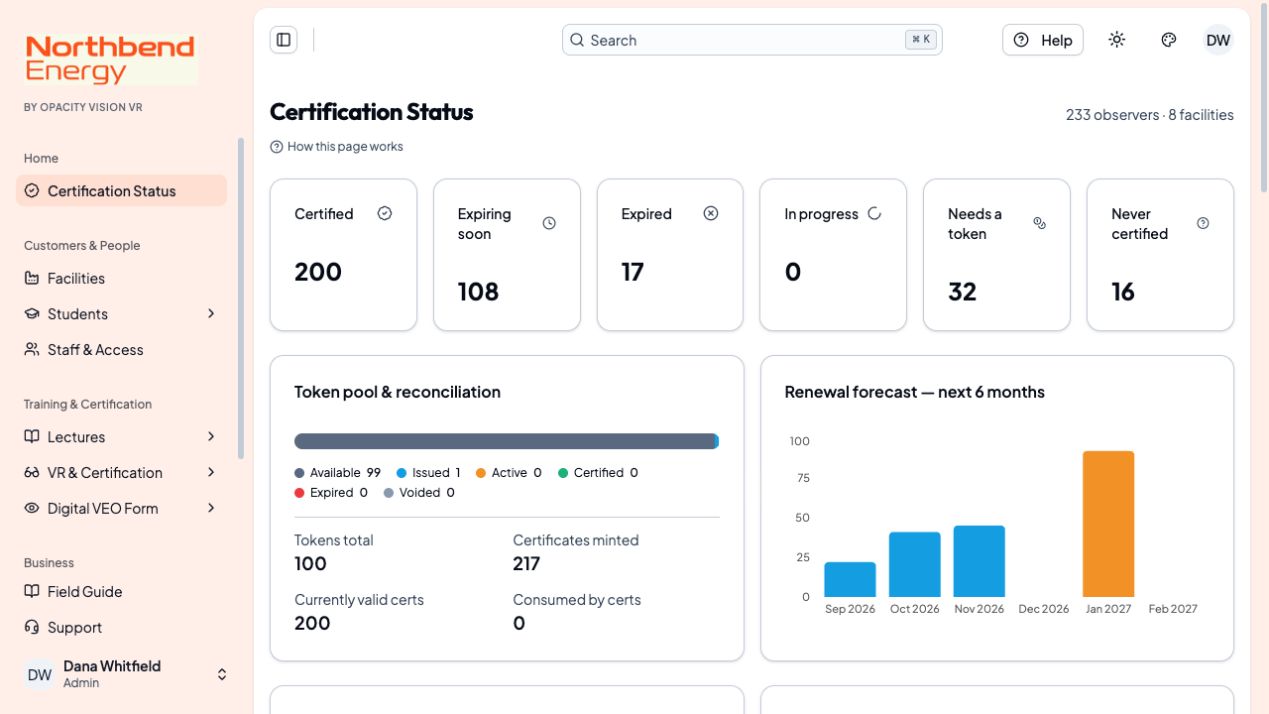Focus the Search field

pos(752,40)
